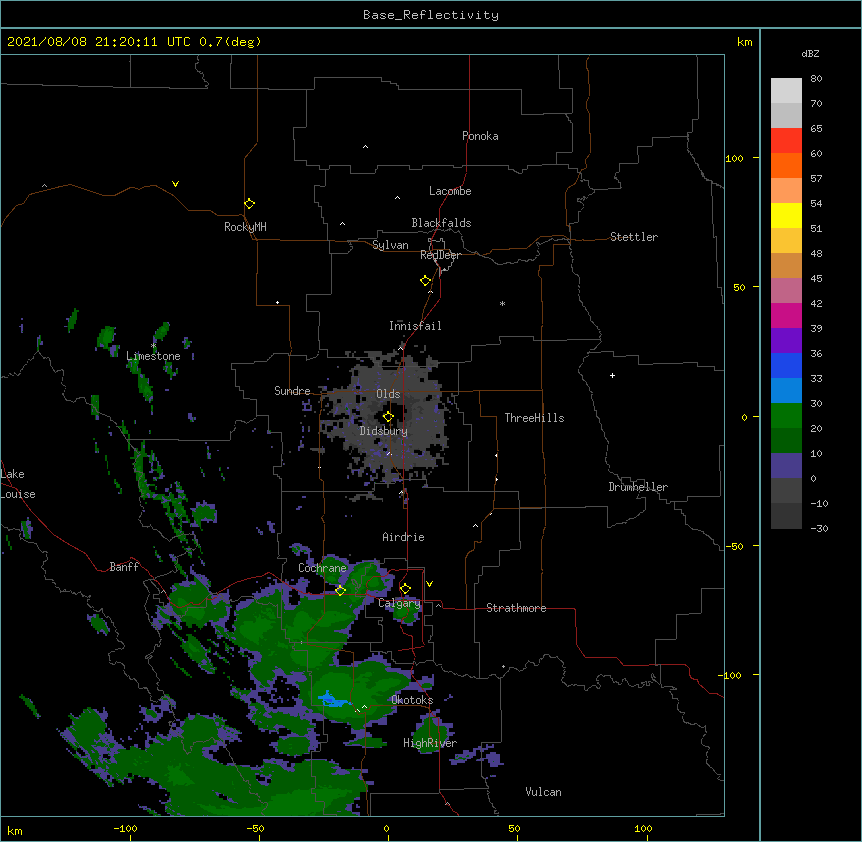Click the asterisk marker above Limestone
862x842 pixels.
tap(153, 346)
